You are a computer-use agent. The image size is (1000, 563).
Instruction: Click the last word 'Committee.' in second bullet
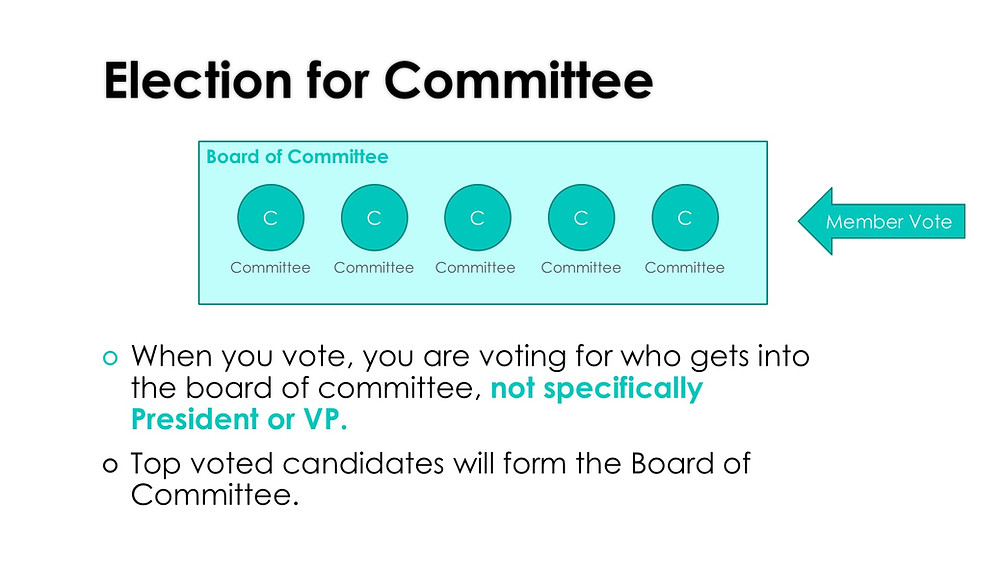click(215, 495)
